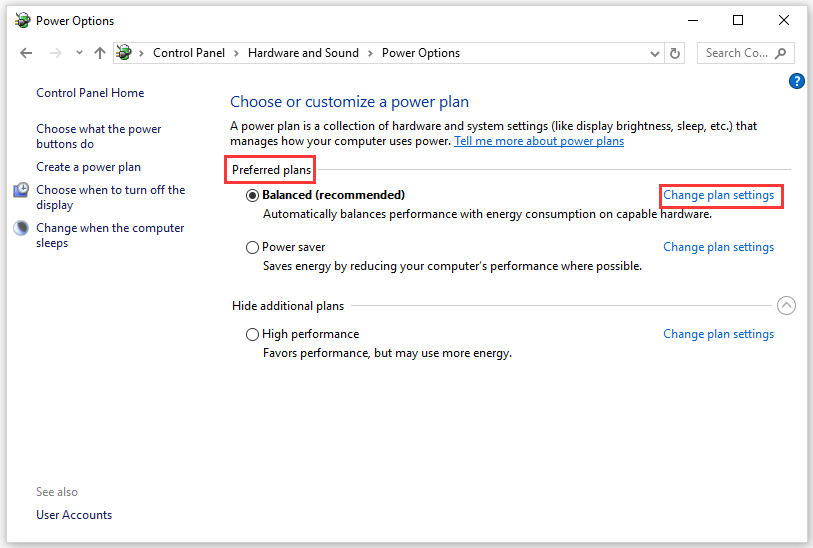Open Tell me more about power plans
Image resolution: width=813 pixels, height=548 pixels.
(539, 141)
